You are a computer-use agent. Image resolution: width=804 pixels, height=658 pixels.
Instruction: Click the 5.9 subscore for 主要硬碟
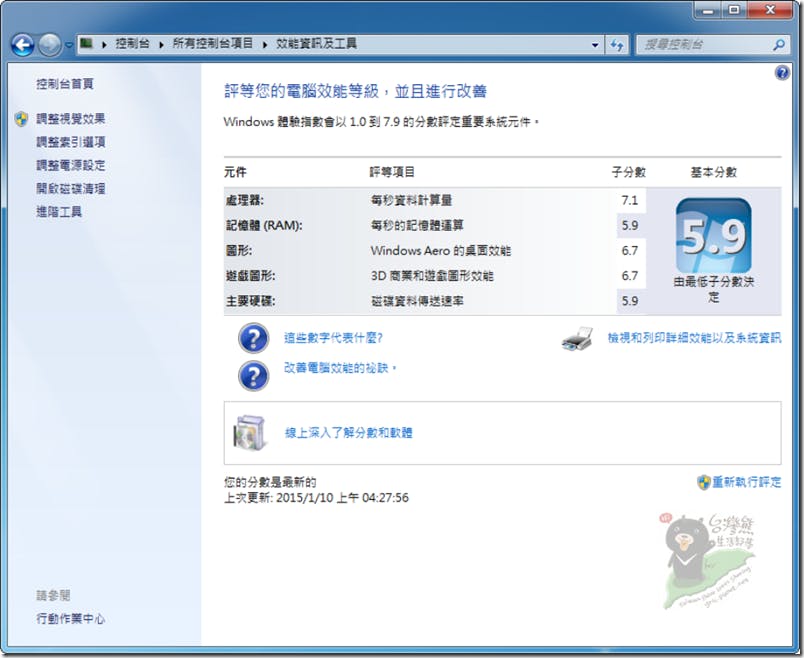tap(630, 301)
